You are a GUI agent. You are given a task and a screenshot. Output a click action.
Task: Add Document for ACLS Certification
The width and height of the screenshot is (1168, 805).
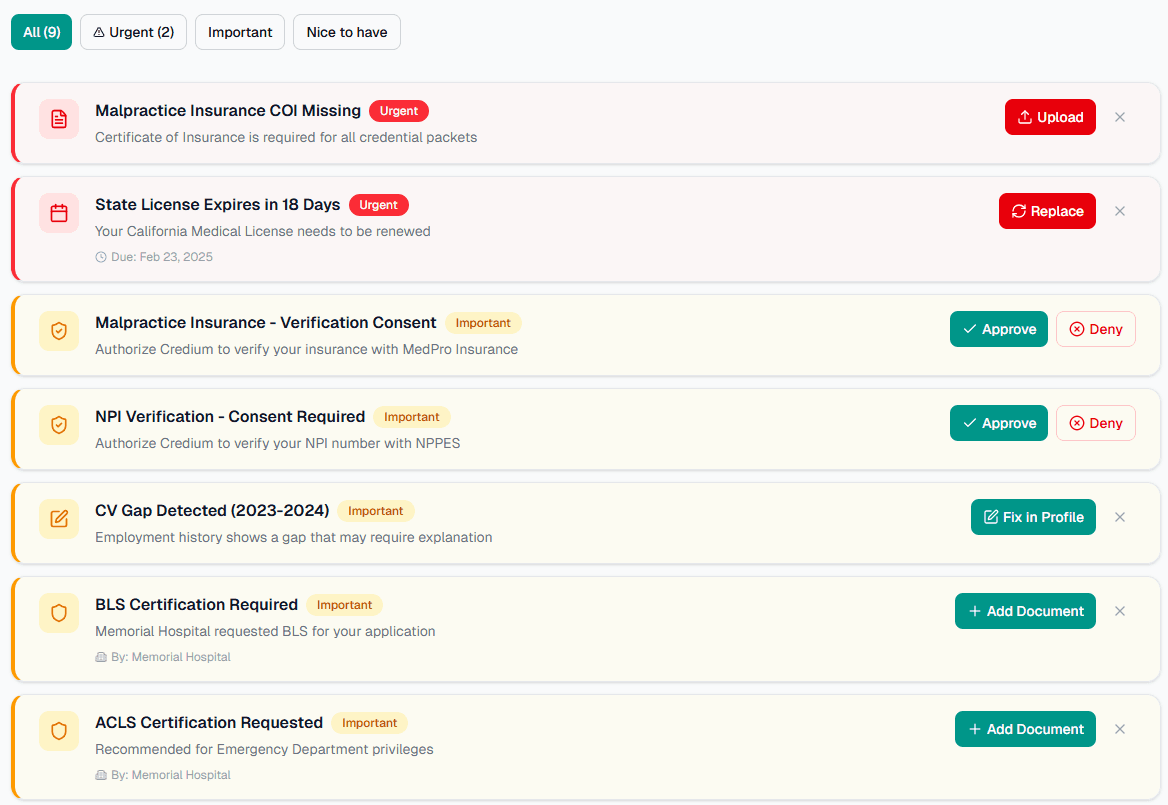point(1025,729)
